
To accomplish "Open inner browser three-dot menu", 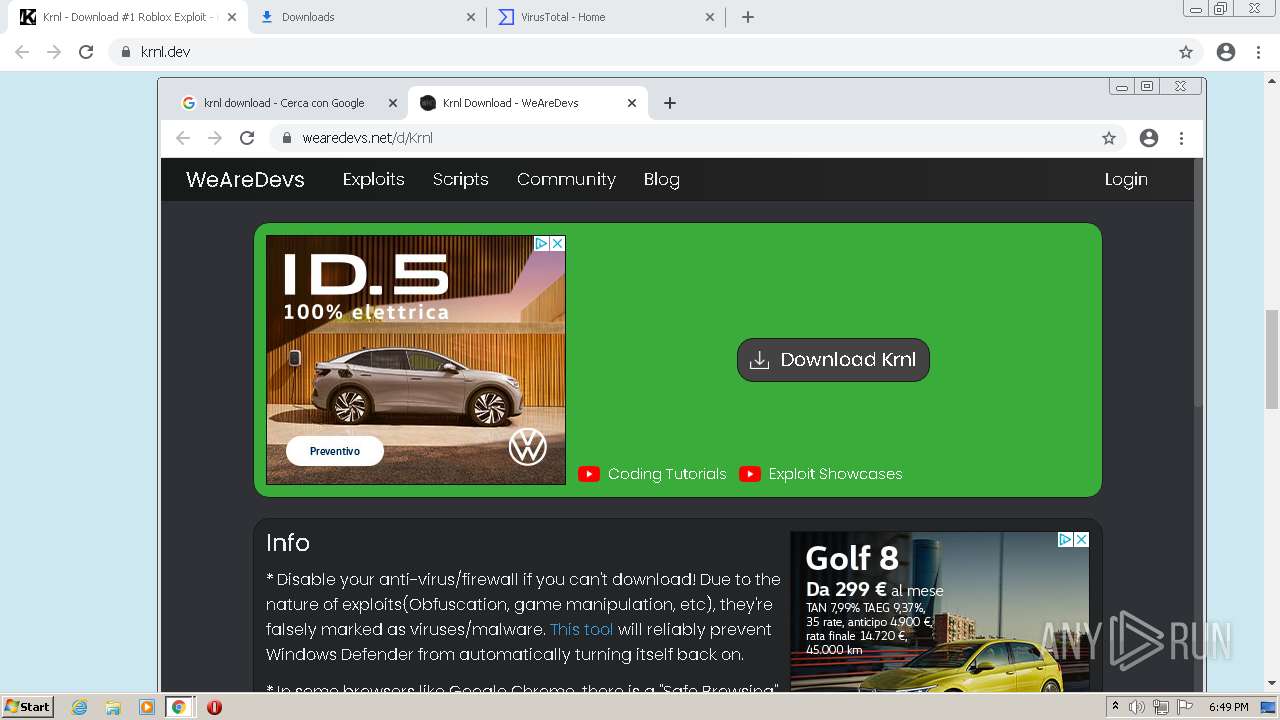I will tap(1181, 138).
